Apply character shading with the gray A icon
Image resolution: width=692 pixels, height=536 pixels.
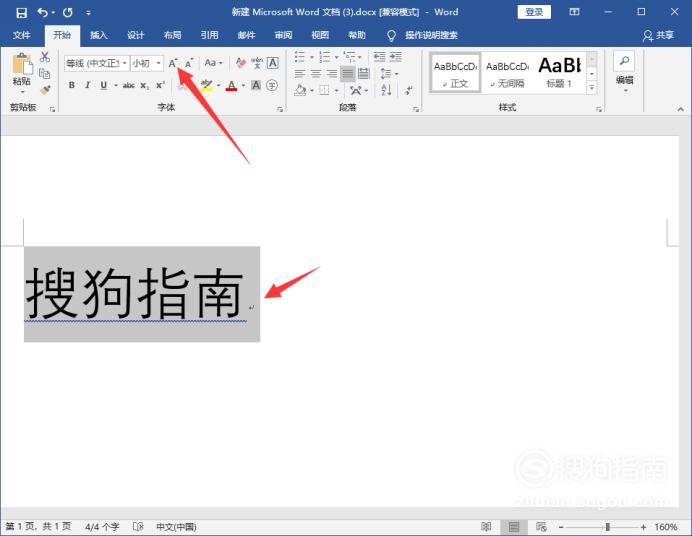[256, 85]
